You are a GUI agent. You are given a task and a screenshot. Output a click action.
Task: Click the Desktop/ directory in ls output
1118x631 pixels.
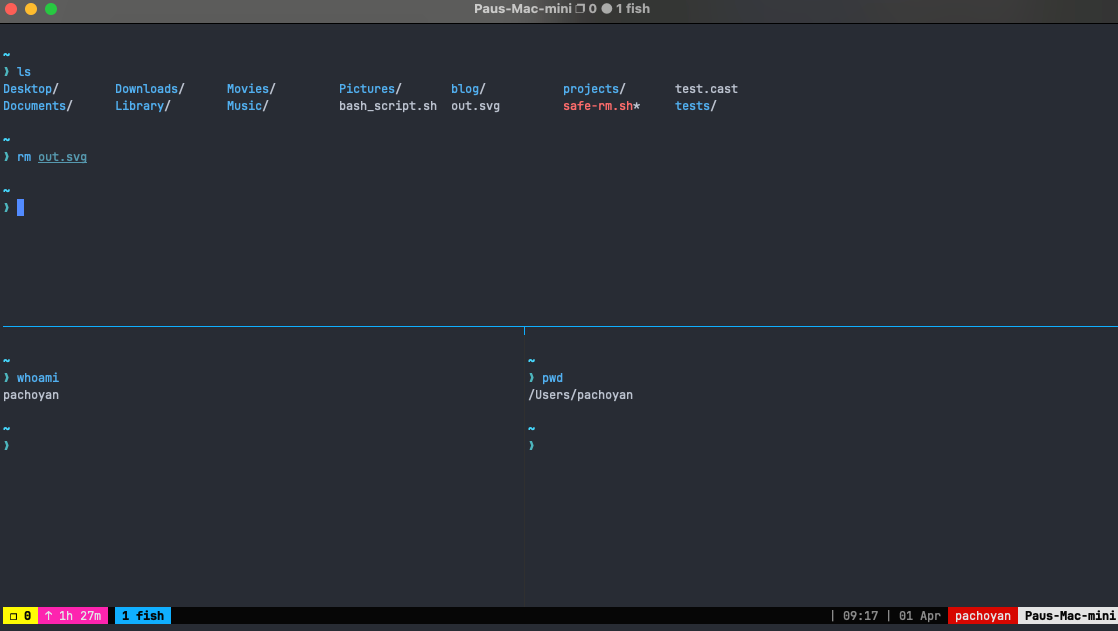point(28,88)
